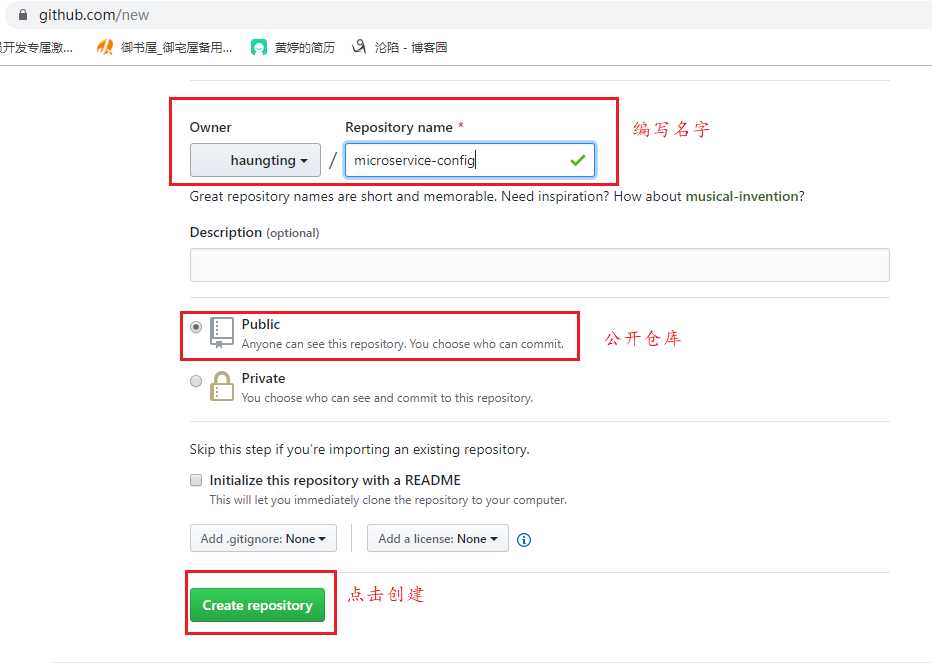Click into the Description input field

[x=540, y=265]
